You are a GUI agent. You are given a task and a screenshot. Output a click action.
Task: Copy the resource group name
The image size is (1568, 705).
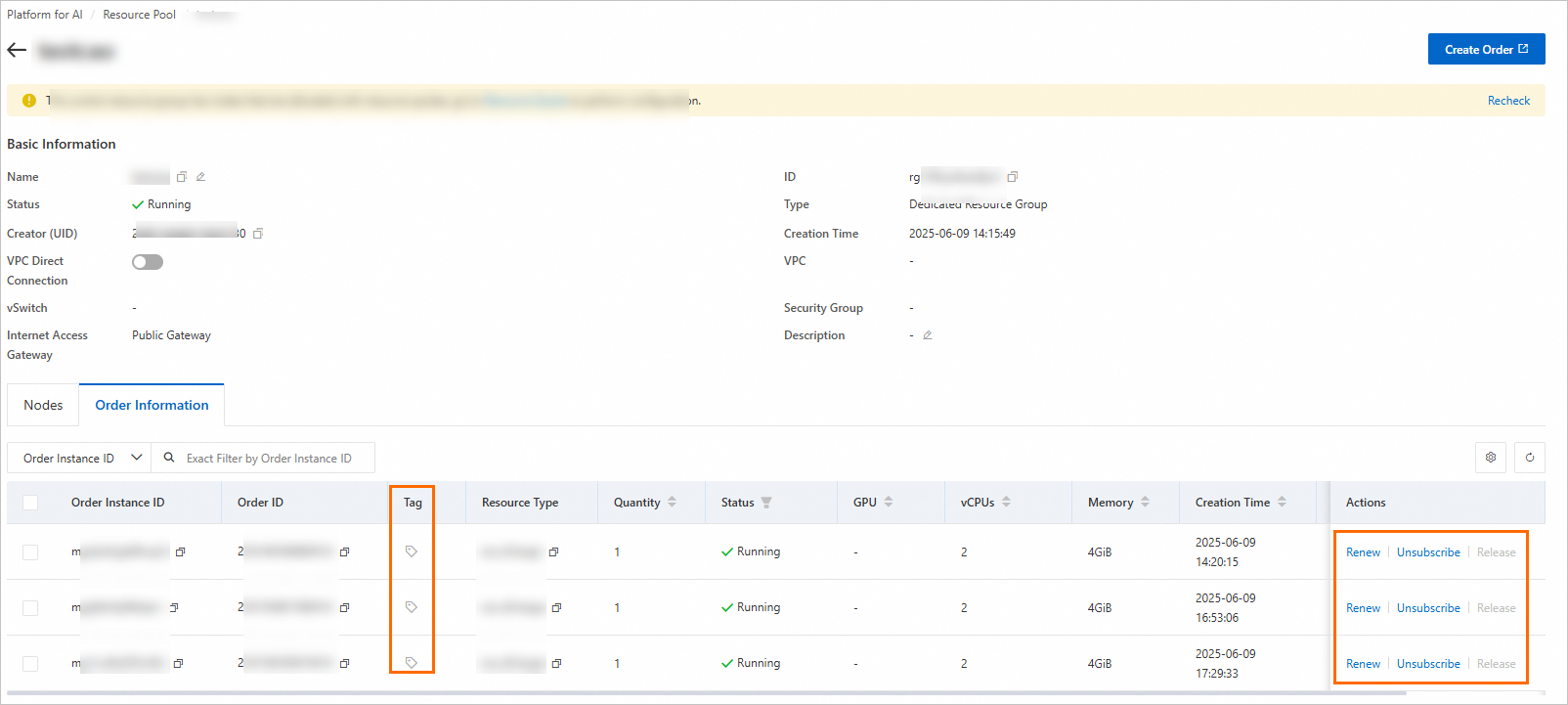(x=181, y=177)
